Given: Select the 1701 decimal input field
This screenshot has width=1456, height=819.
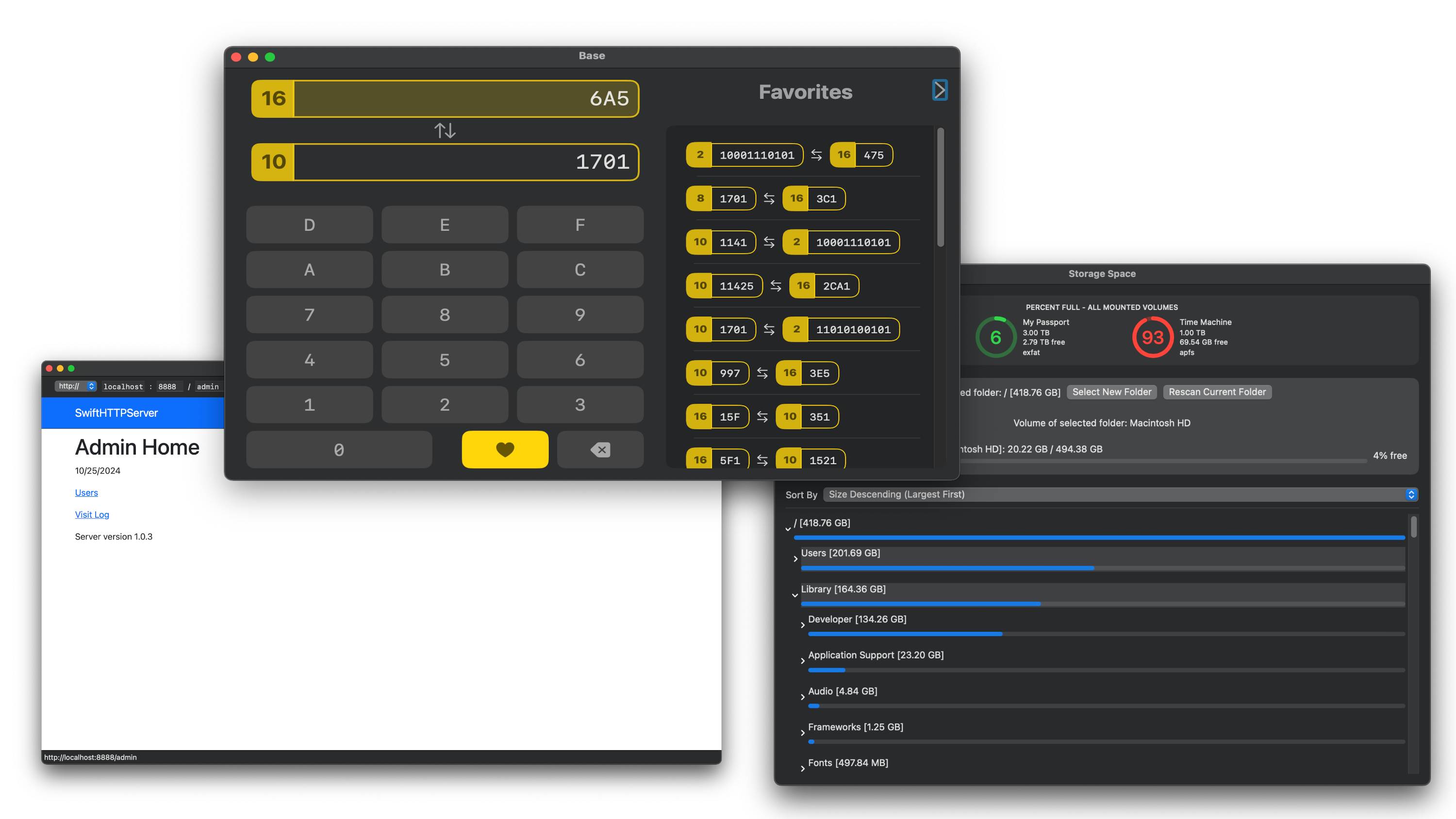Looking at the screenshot, I should pyautogui.click(x=466, y=162).
